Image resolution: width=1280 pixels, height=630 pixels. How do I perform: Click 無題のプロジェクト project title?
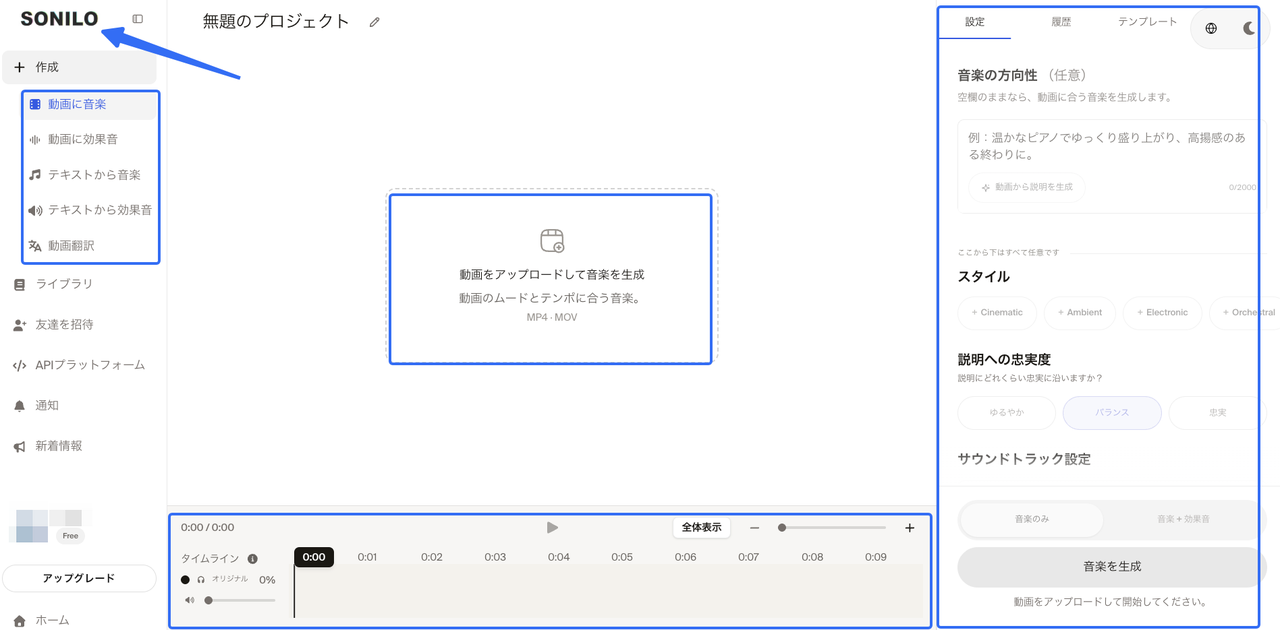coord(276,22)
